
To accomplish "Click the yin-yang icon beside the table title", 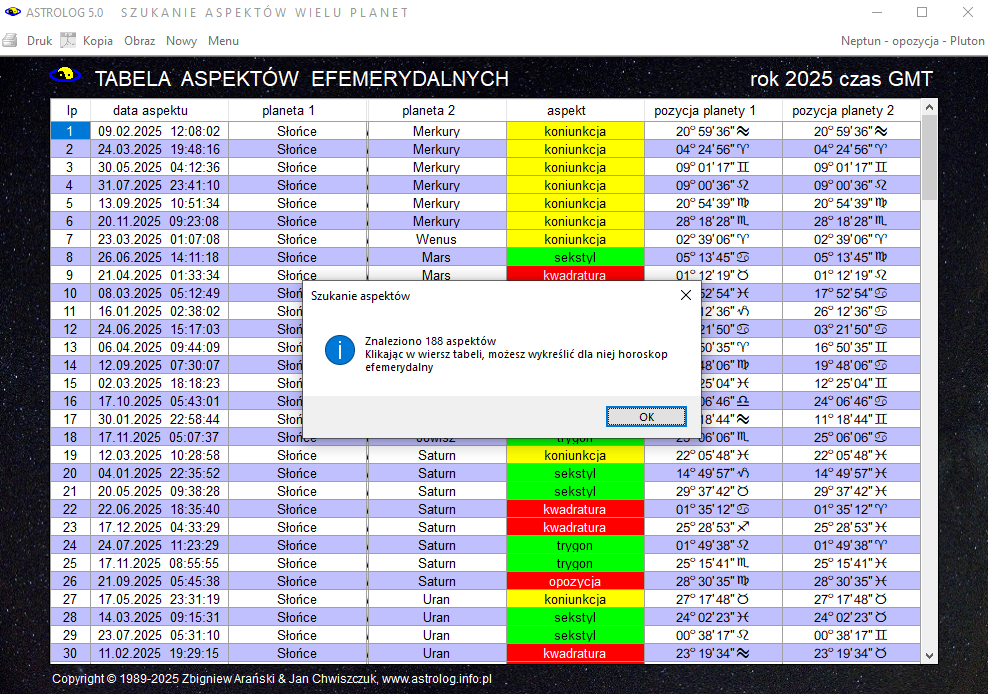I will [x=64, y=77].
